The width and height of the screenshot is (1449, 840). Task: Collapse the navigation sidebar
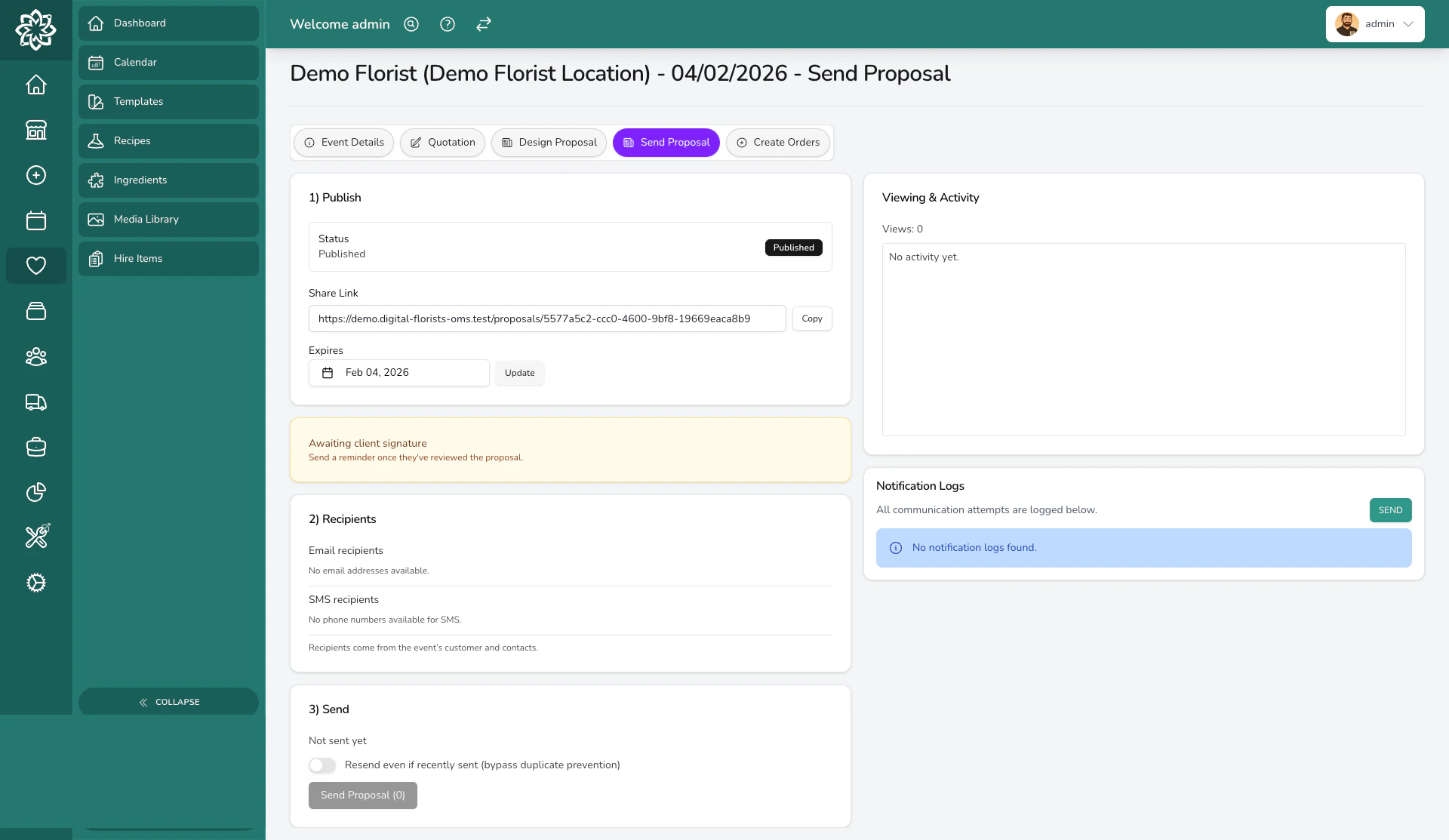tap(168, 701)
